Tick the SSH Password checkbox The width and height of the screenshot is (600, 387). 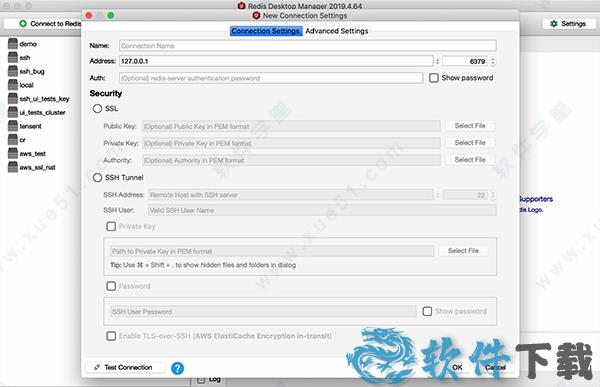coord(111,286)
